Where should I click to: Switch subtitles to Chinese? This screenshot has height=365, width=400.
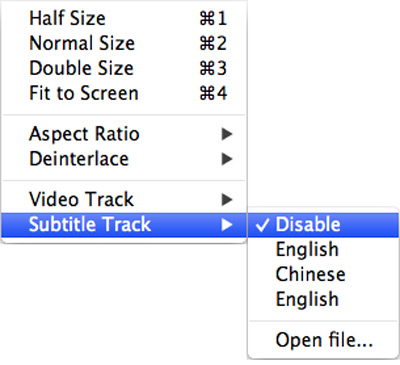click(323, 274)
